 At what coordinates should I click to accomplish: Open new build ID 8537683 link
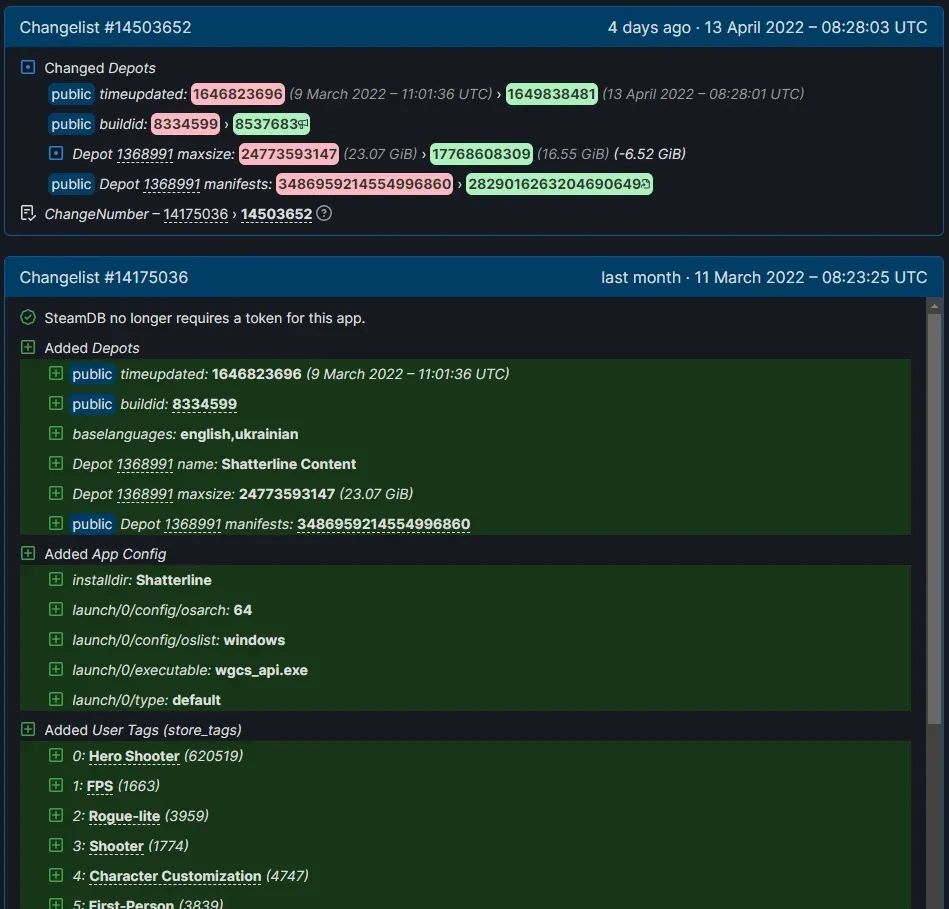(266, 124)
